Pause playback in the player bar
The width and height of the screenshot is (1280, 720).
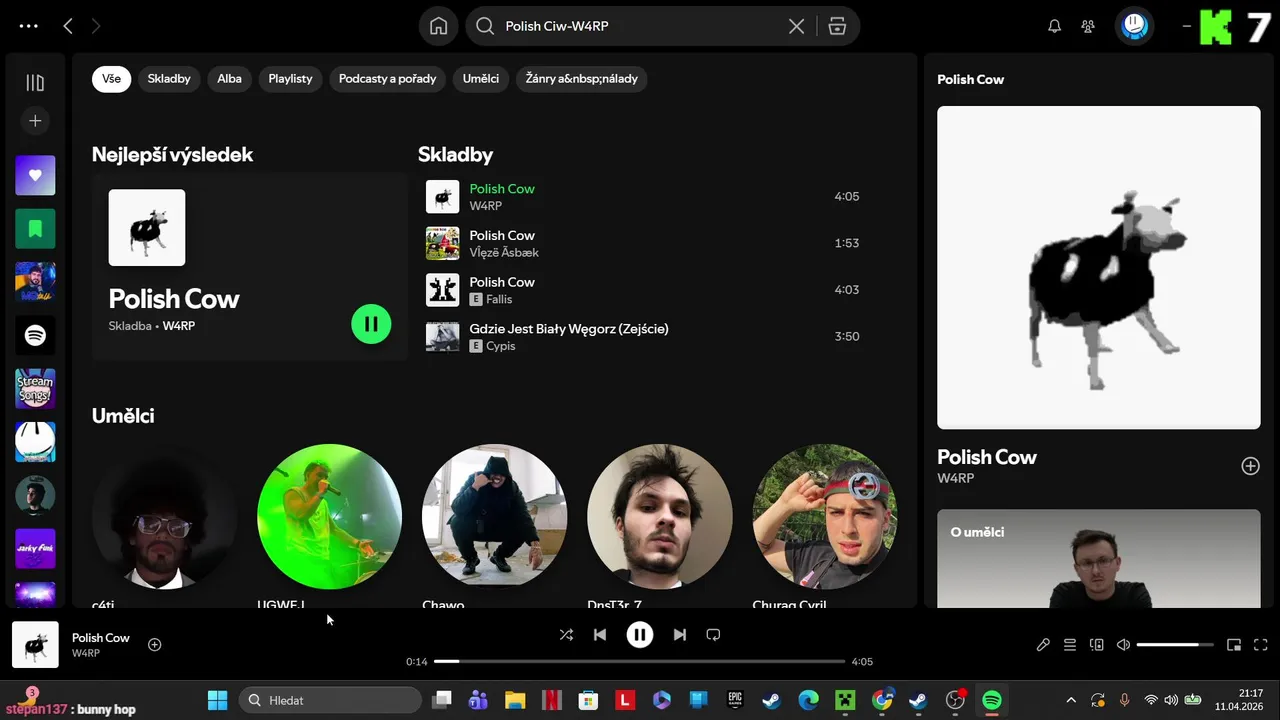tap(640, 635)
